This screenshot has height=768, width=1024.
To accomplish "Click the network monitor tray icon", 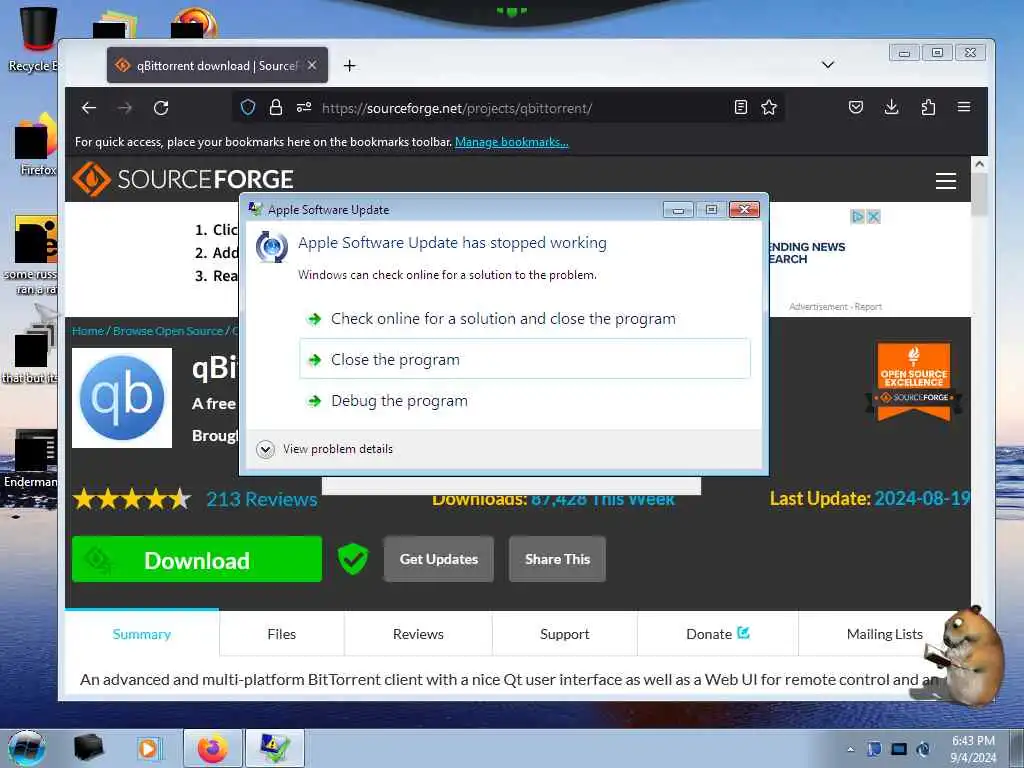I will (x=899, y=749).
